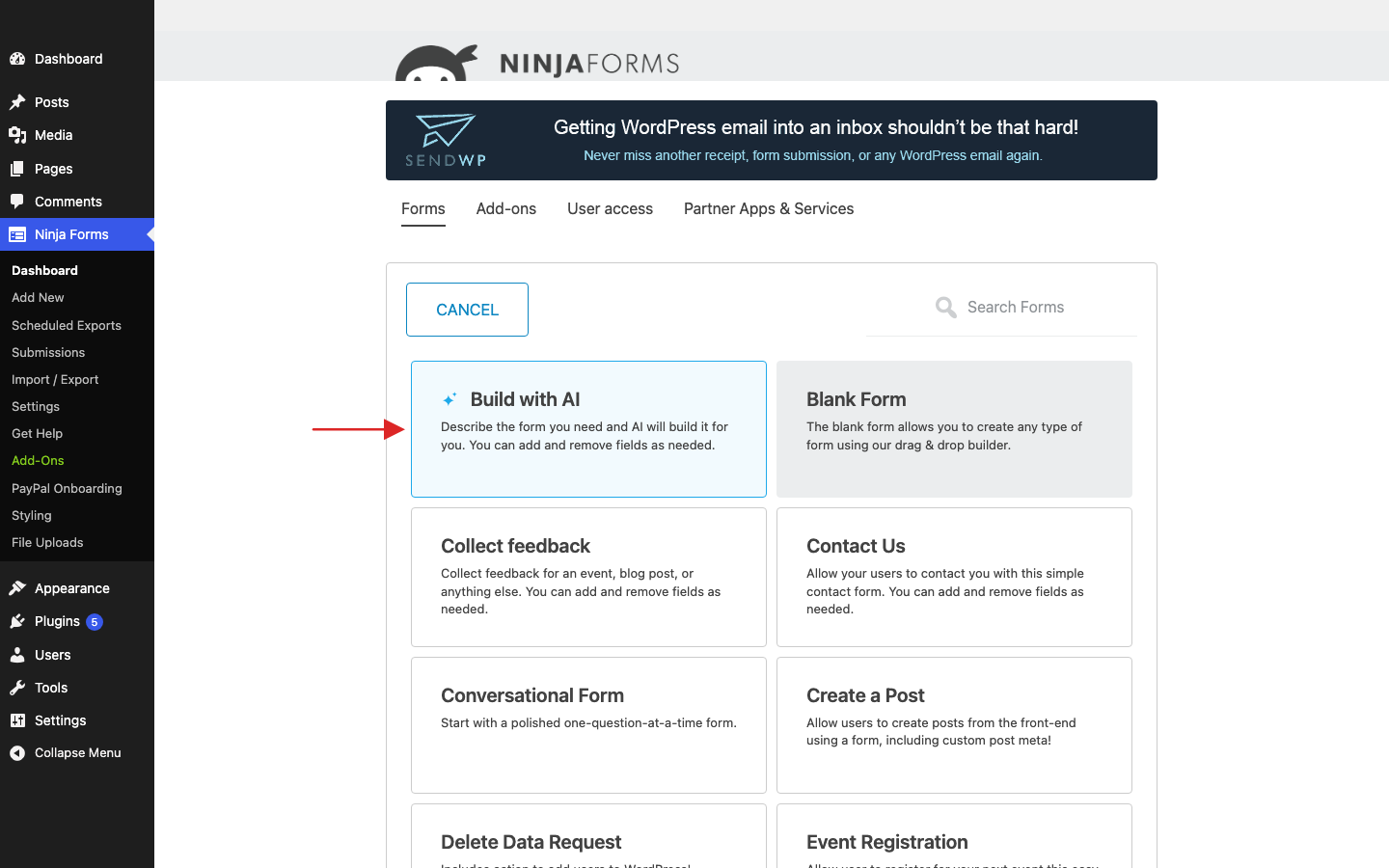Click the SendWP paper plane logo
The width and height of the screenshot is (1389, 868).
tap(446, 140)
